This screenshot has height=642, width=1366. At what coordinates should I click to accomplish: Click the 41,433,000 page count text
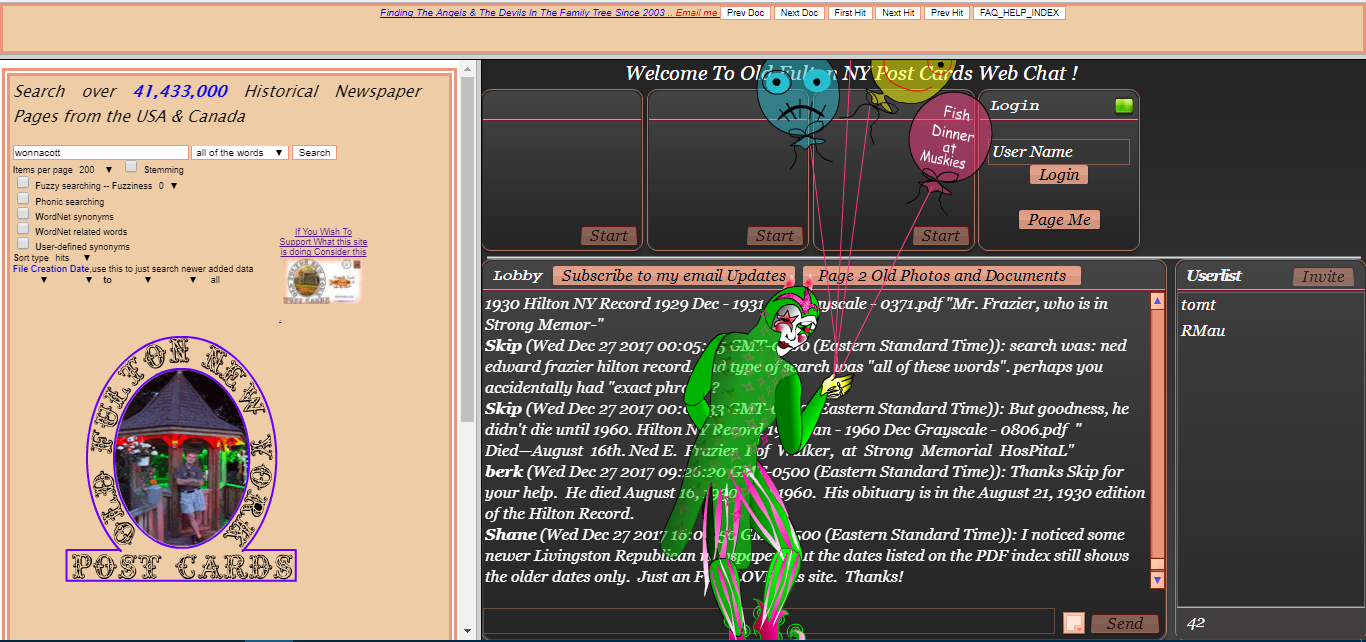[180, 91]
